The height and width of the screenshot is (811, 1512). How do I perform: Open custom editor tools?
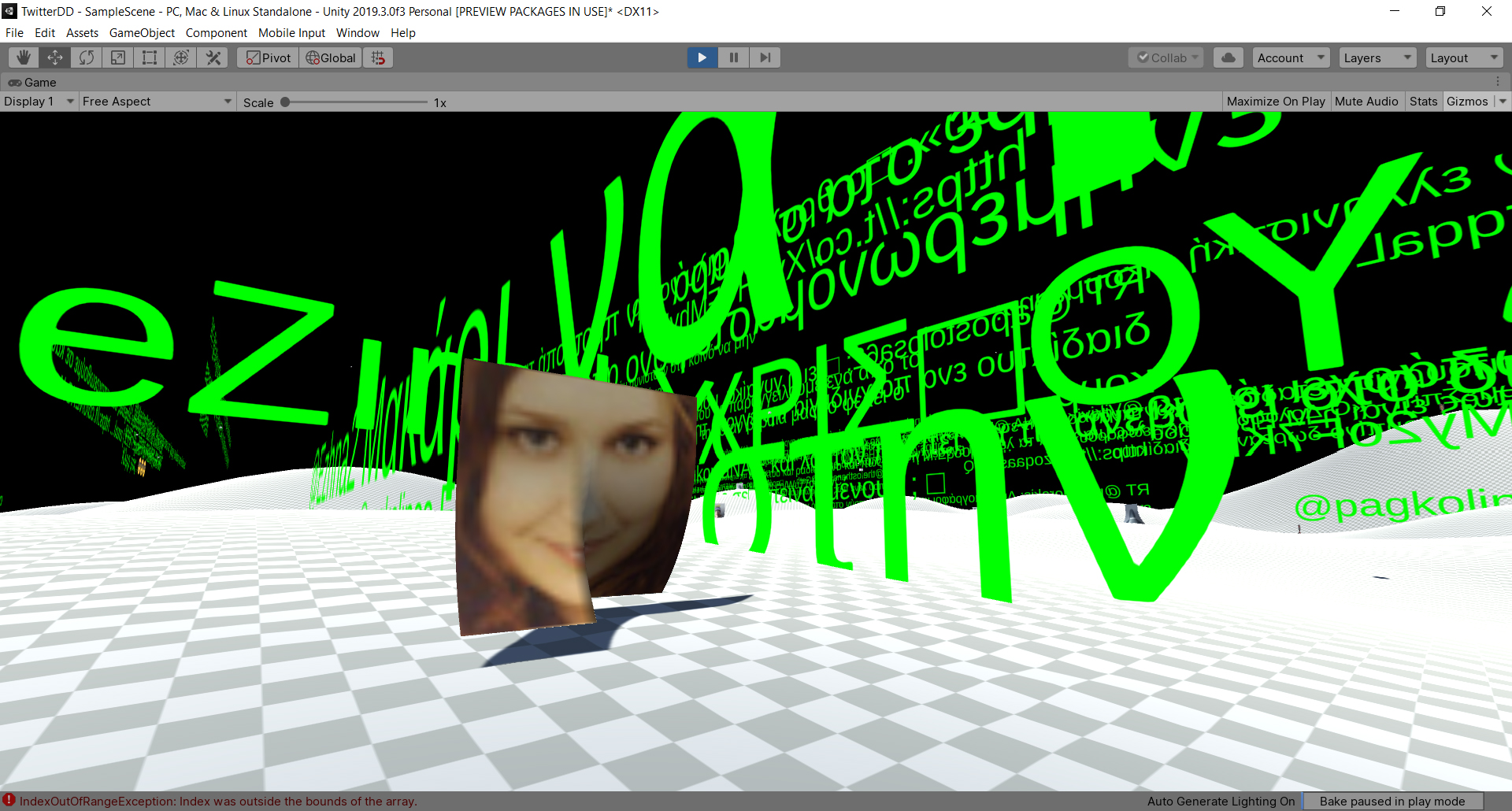click(x=213, y=57)
